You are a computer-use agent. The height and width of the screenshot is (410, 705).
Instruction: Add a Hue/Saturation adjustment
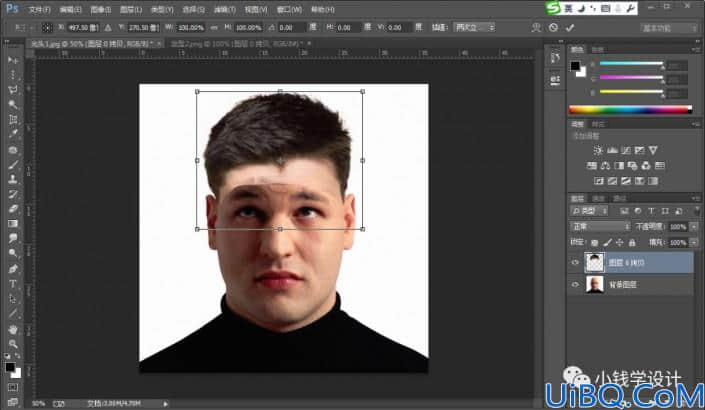click(x=592, y=166)
